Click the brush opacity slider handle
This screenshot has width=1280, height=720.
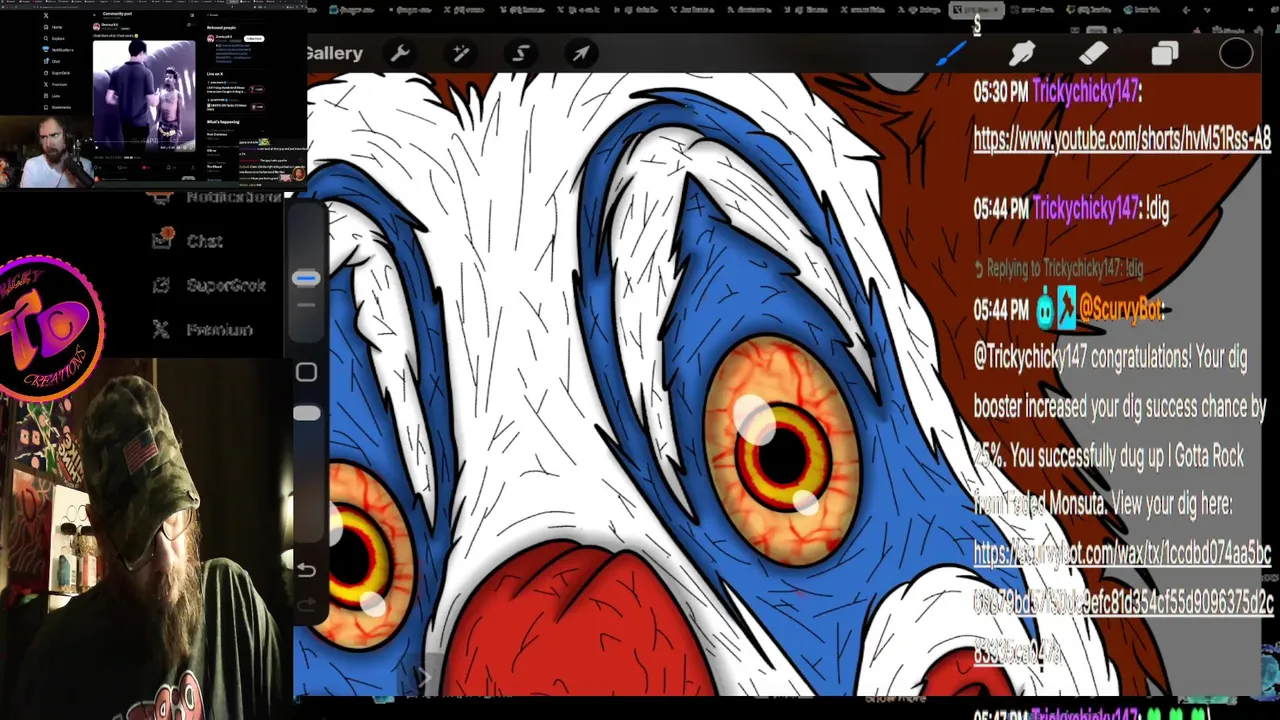pyautogui.click(x=306, y=413)
